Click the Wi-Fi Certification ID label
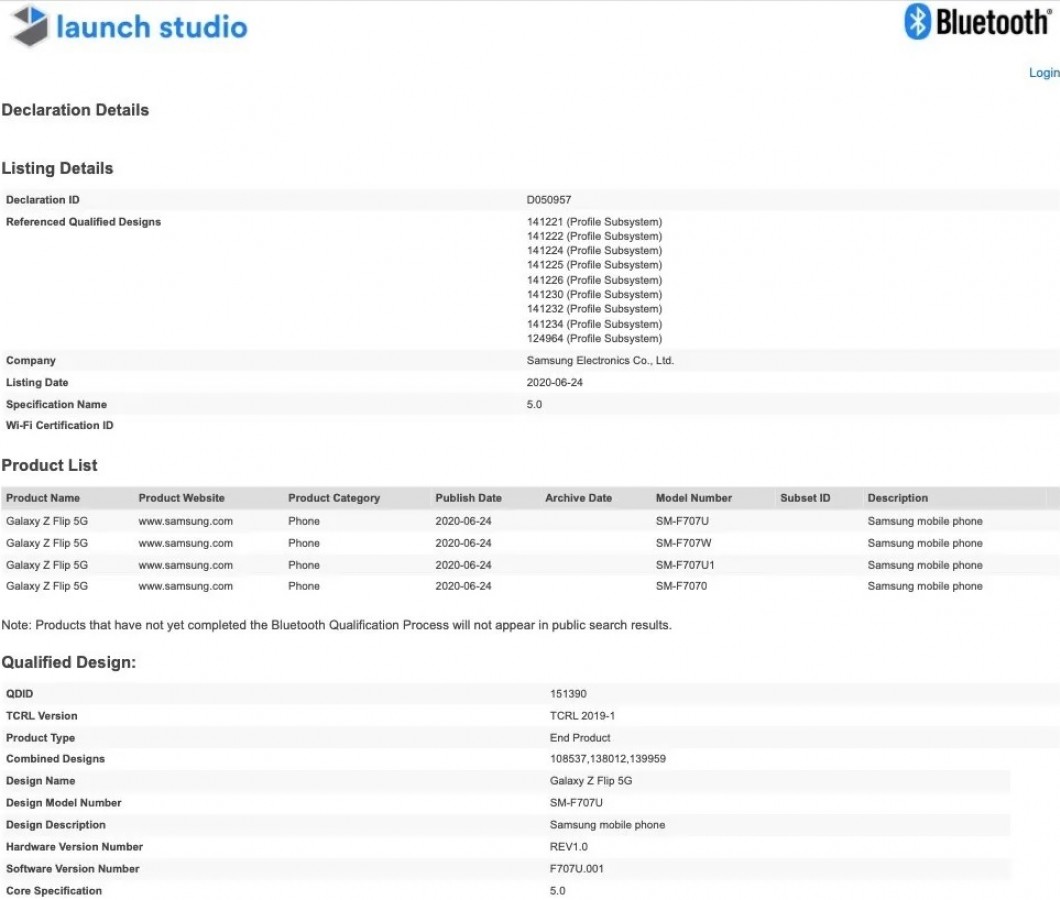This screenshot has width=1060, height=900. [59, 425]
